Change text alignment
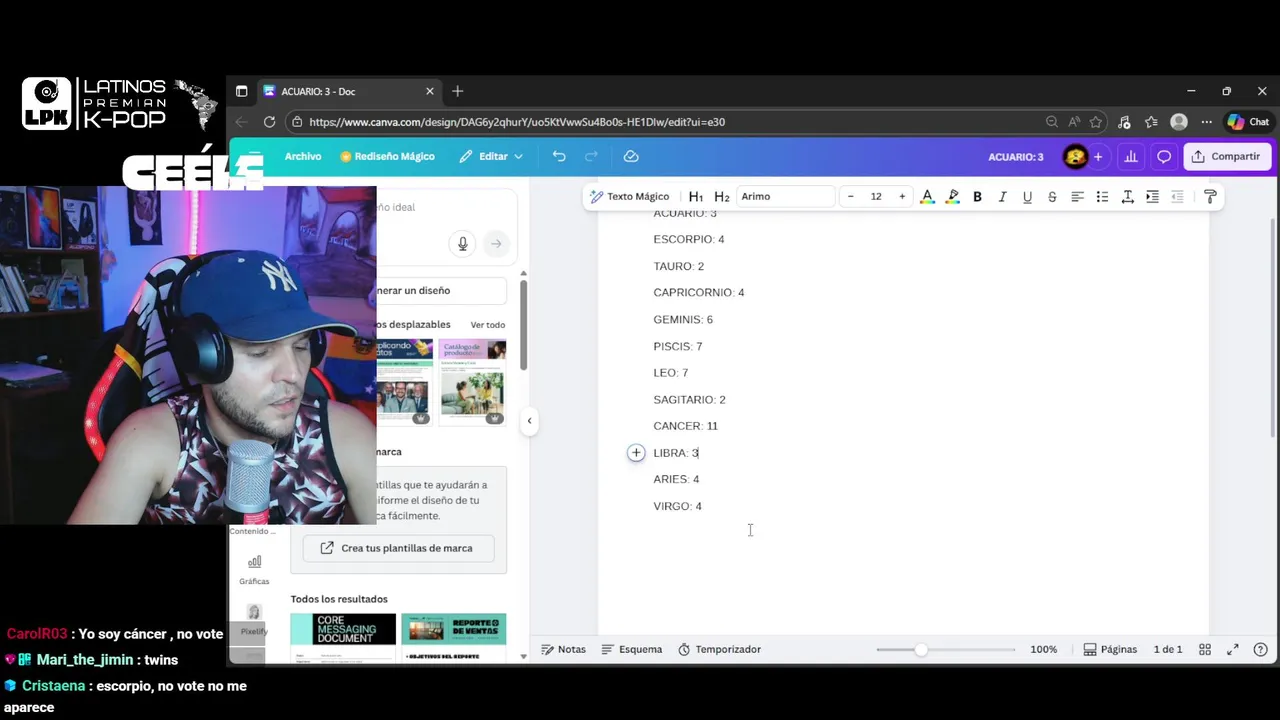The image size is (1280, 720). click(x=1077, y=196)
